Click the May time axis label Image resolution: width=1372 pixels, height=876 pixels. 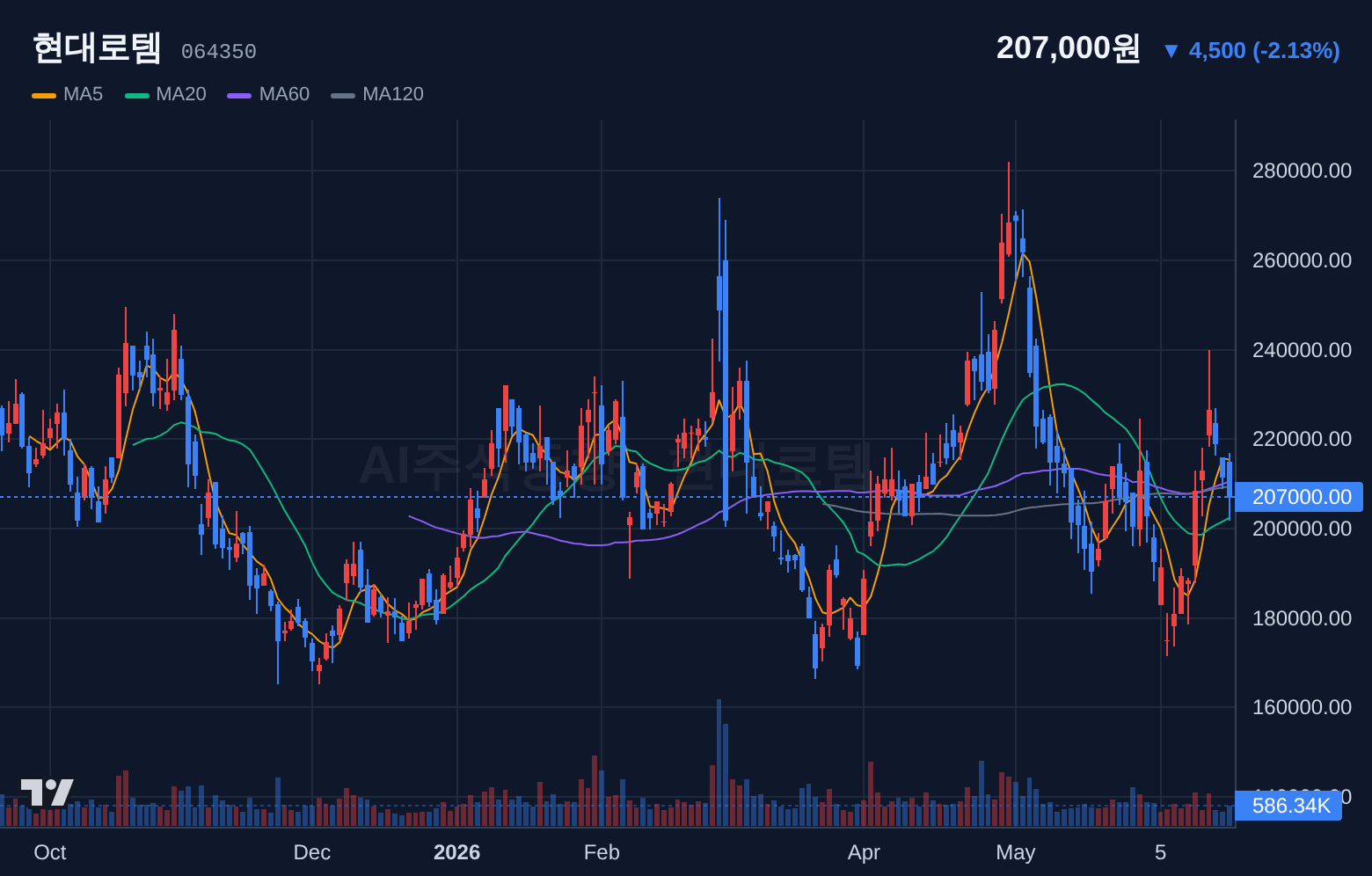click(1016, 852)
